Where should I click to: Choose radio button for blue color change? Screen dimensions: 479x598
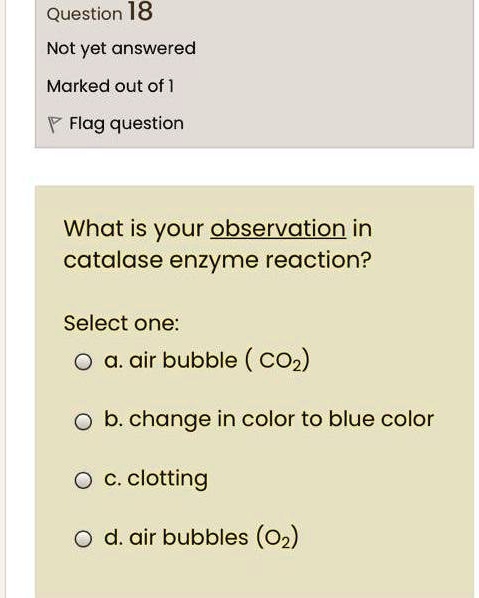(83, 421)
